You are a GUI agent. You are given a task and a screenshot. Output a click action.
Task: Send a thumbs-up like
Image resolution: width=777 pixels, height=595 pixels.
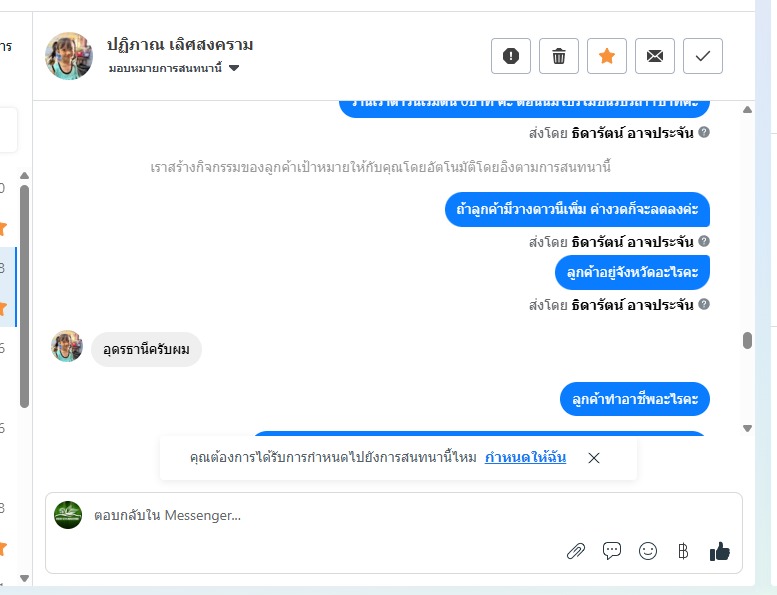click(x=720, y=551)
